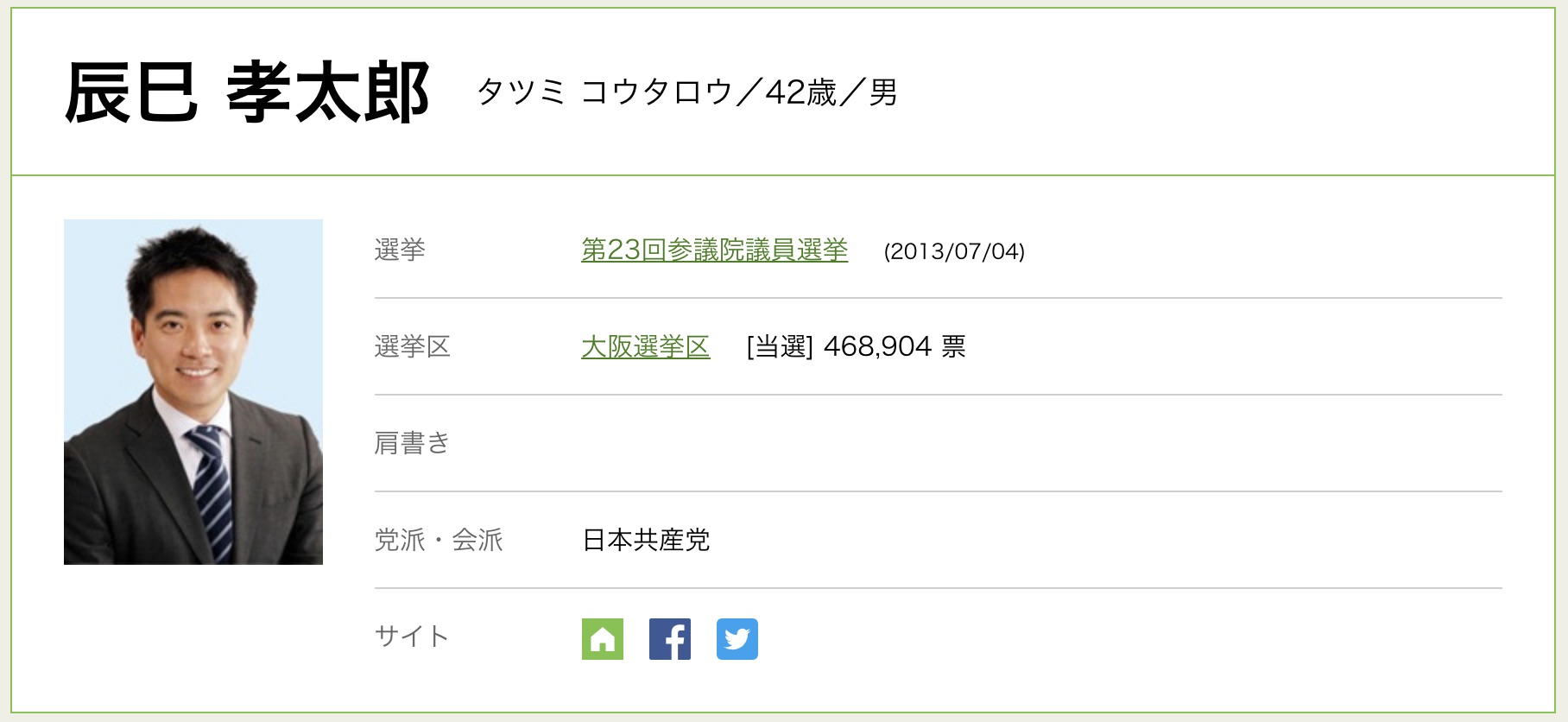Click the 選挙 row label
The width and height of the screenshot is (1568, 722).
[x=400, y=250]
